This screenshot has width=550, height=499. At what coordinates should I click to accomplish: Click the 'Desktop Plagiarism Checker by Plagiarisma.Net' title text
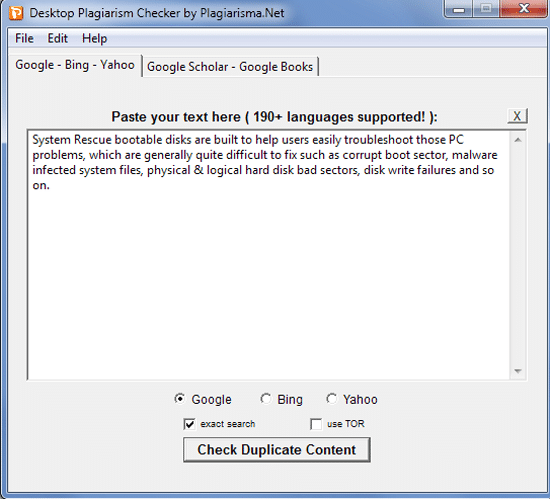tap(157, 13)
